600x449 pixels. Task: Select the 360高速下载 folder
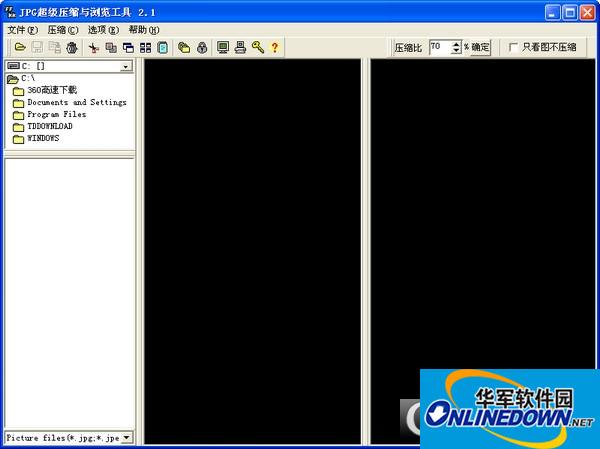(x=45, y=91)
